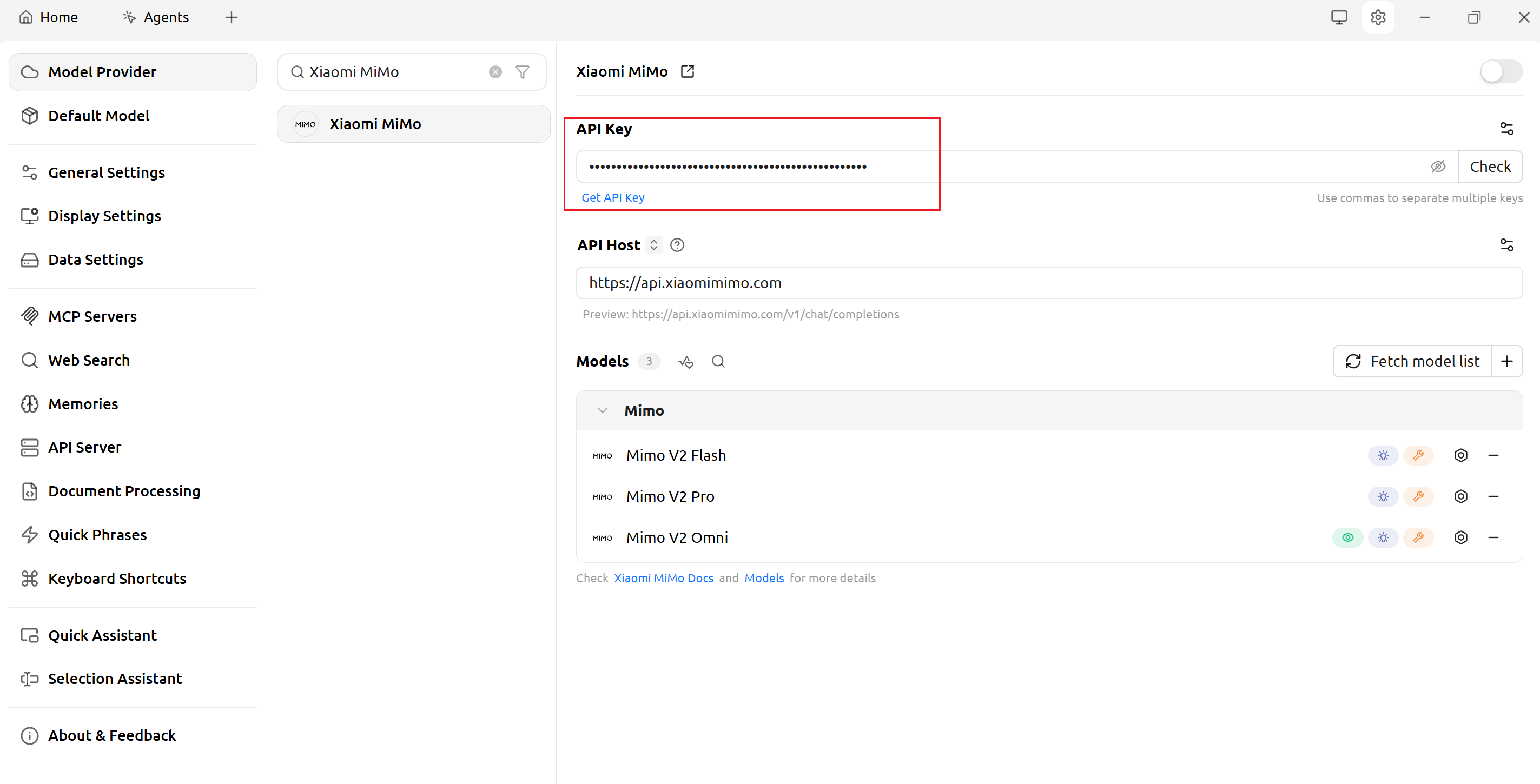Follow the Get API Key link
1540x784 pixels.
(x=613, y=197)
